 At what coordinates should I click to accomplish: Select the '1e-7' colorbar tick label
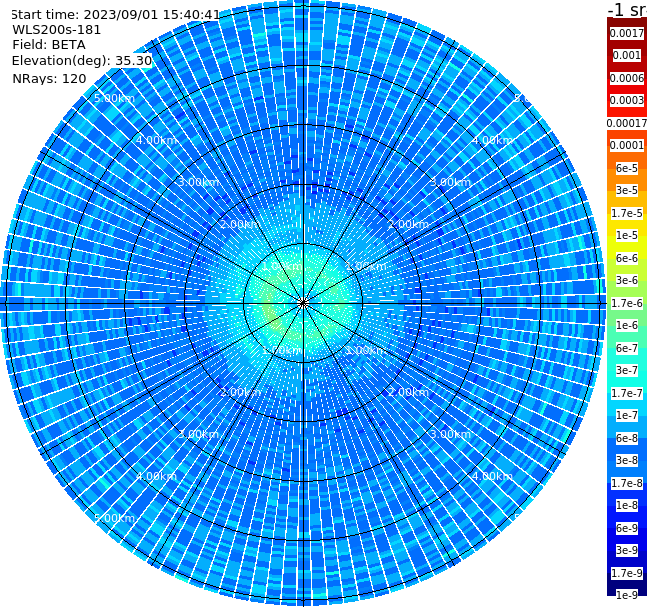click(626, 415)
